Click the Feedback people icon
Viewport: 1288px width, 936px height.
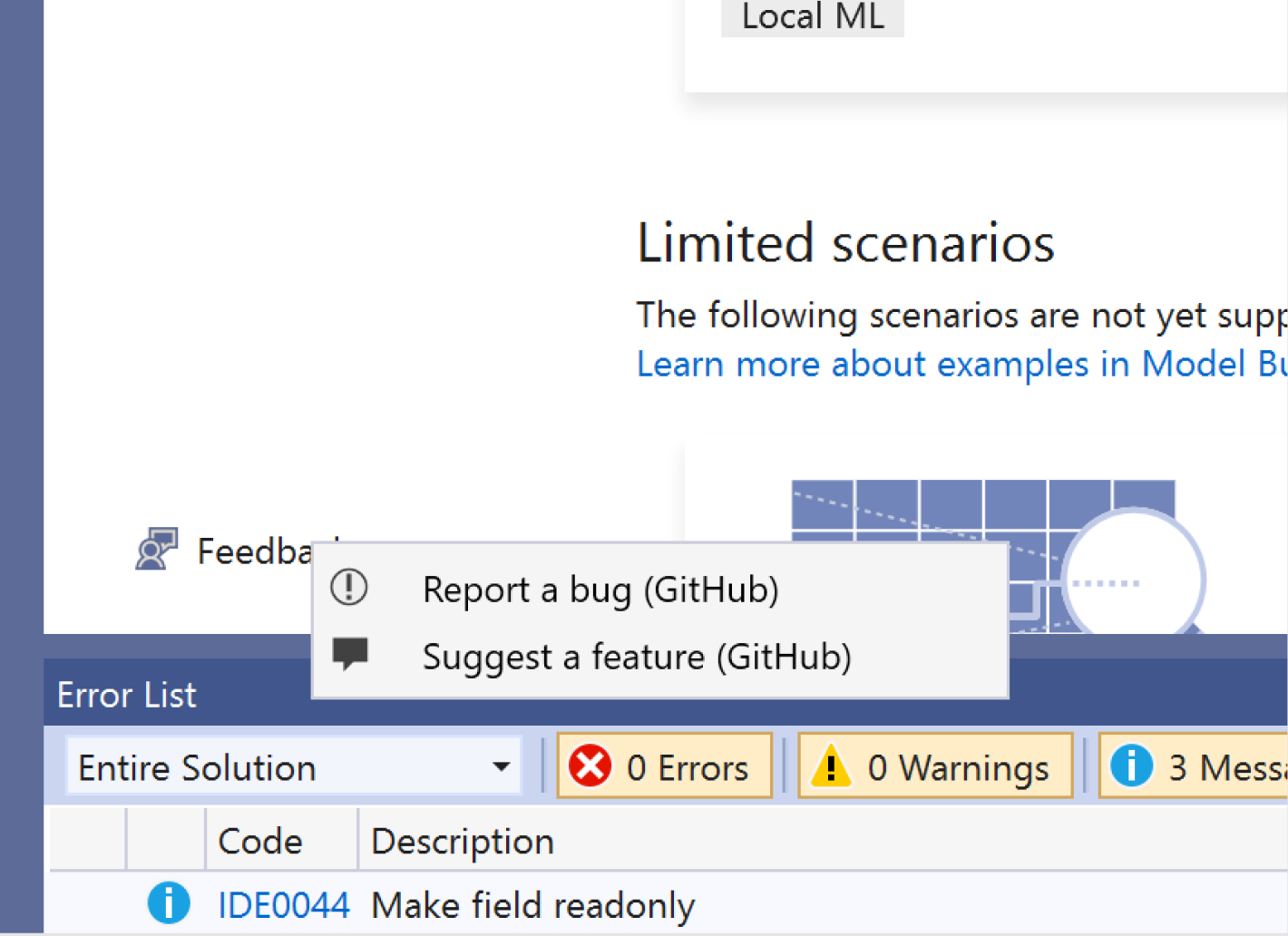pyautogui.click(x=157, y=548)
